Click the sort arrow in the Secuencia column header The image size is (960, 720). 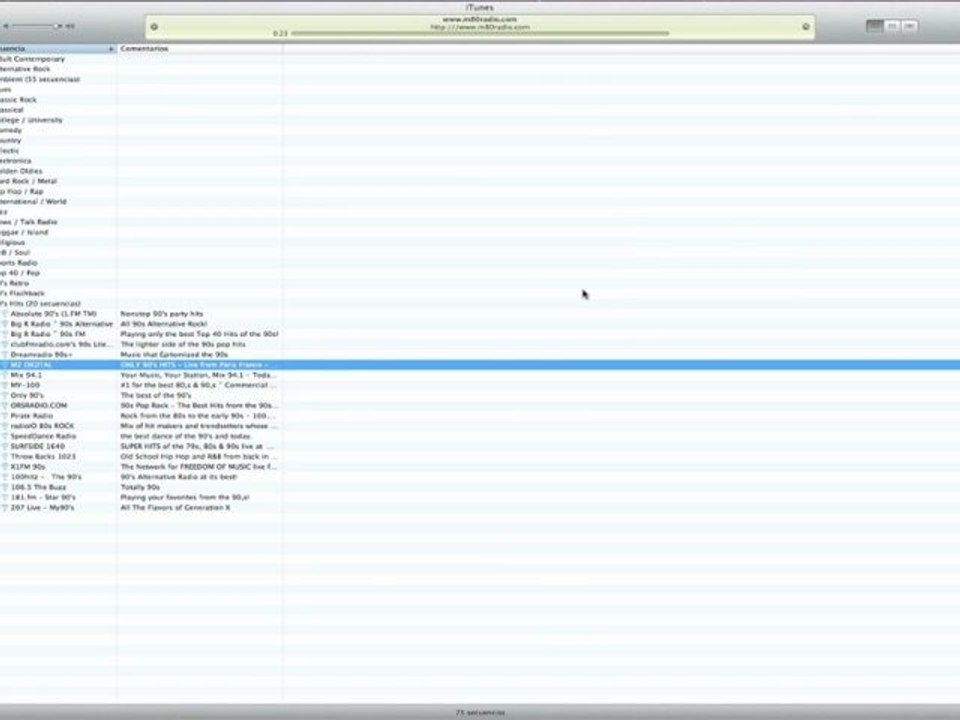click(x=111, y=48)
